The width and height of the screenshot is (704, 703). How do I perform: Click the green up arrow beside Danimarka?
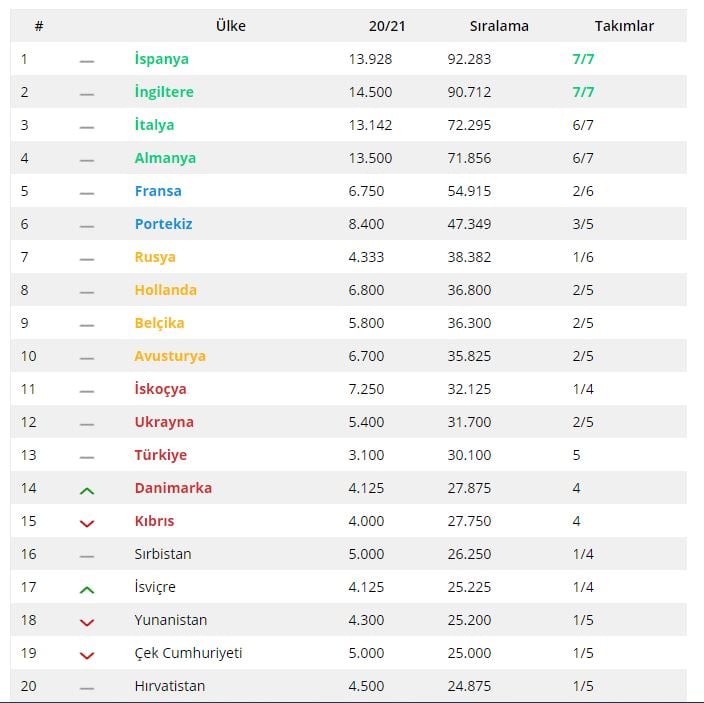click(87, 491)
